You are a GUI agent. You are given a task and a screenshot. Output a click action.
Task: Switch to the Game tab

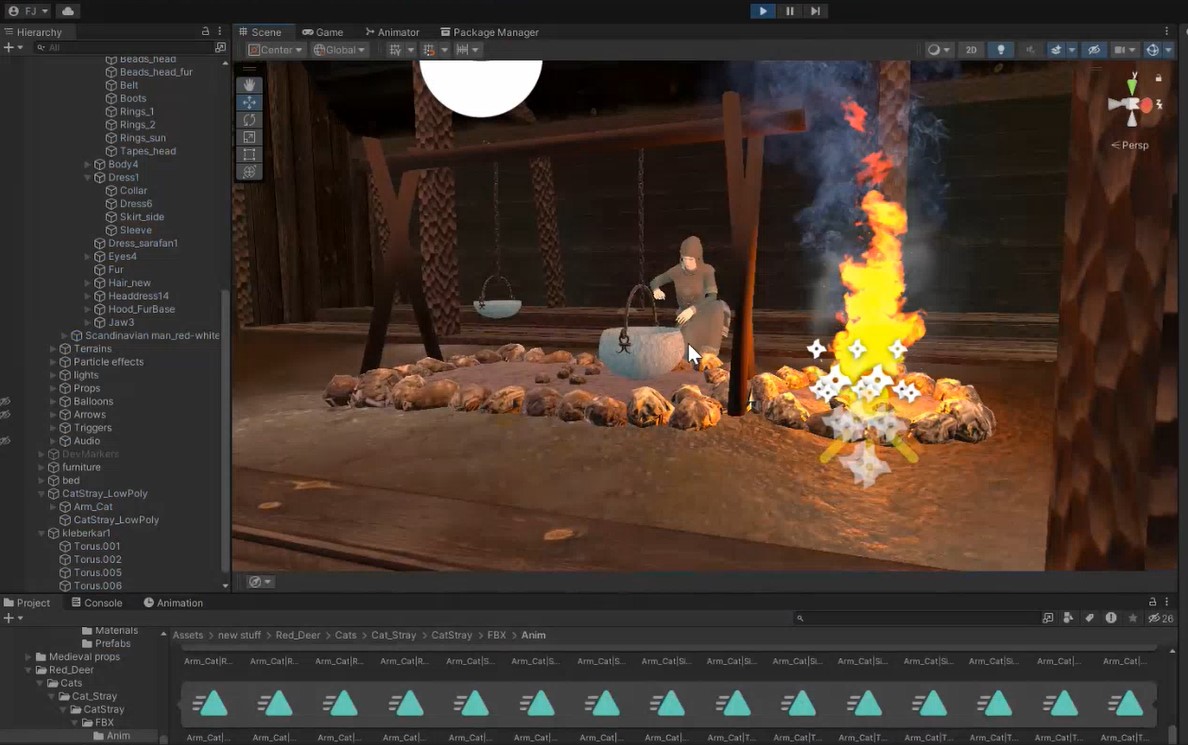tap(323, 32)
